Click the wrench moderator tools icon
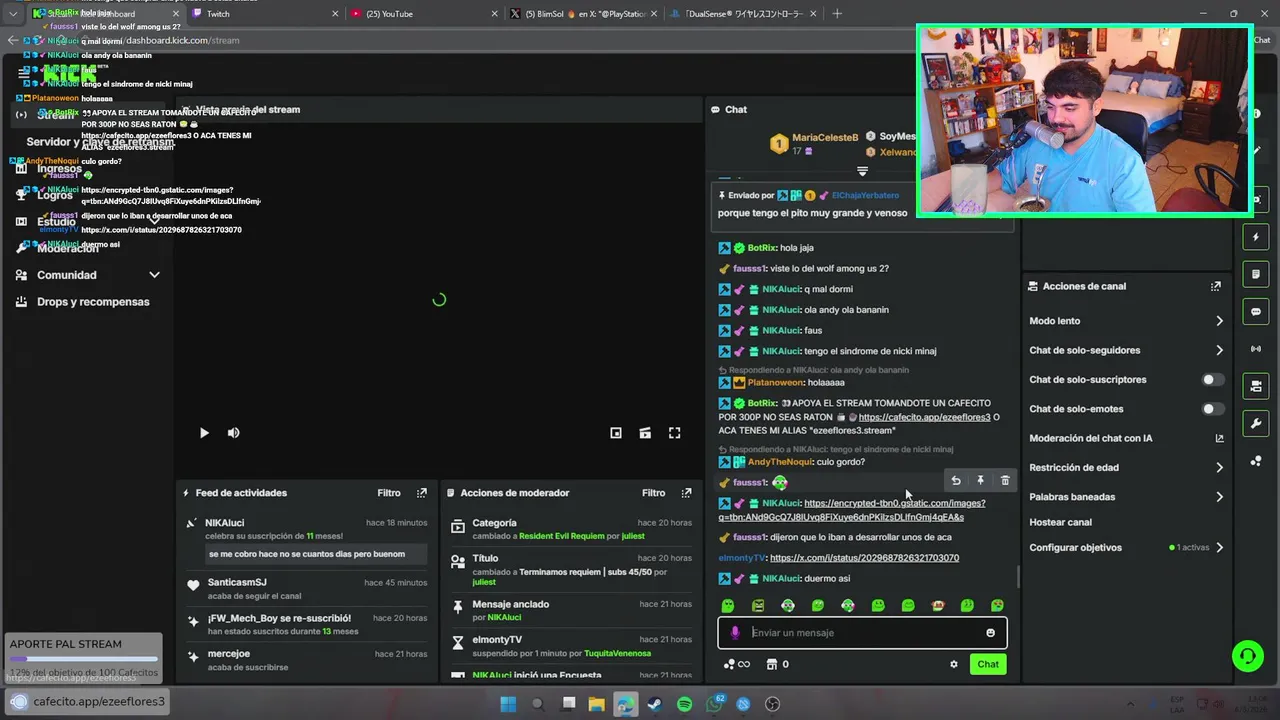1280x720 pixels. (x=1256, y=424)
